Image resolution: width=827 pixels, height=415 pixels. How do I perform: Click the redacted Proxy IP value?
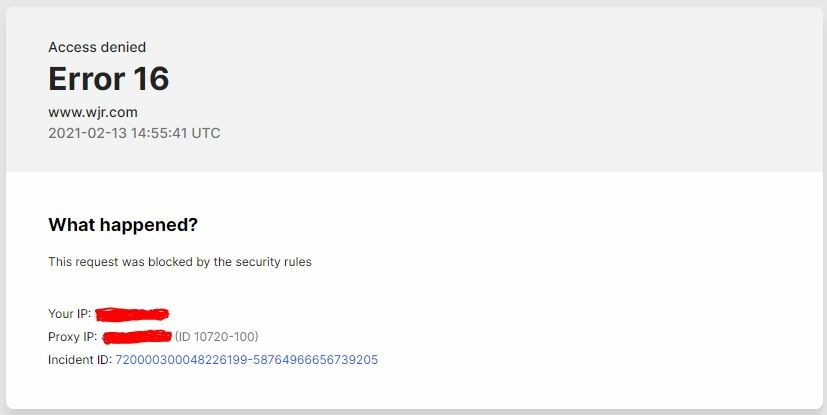(x=137, y=336)
